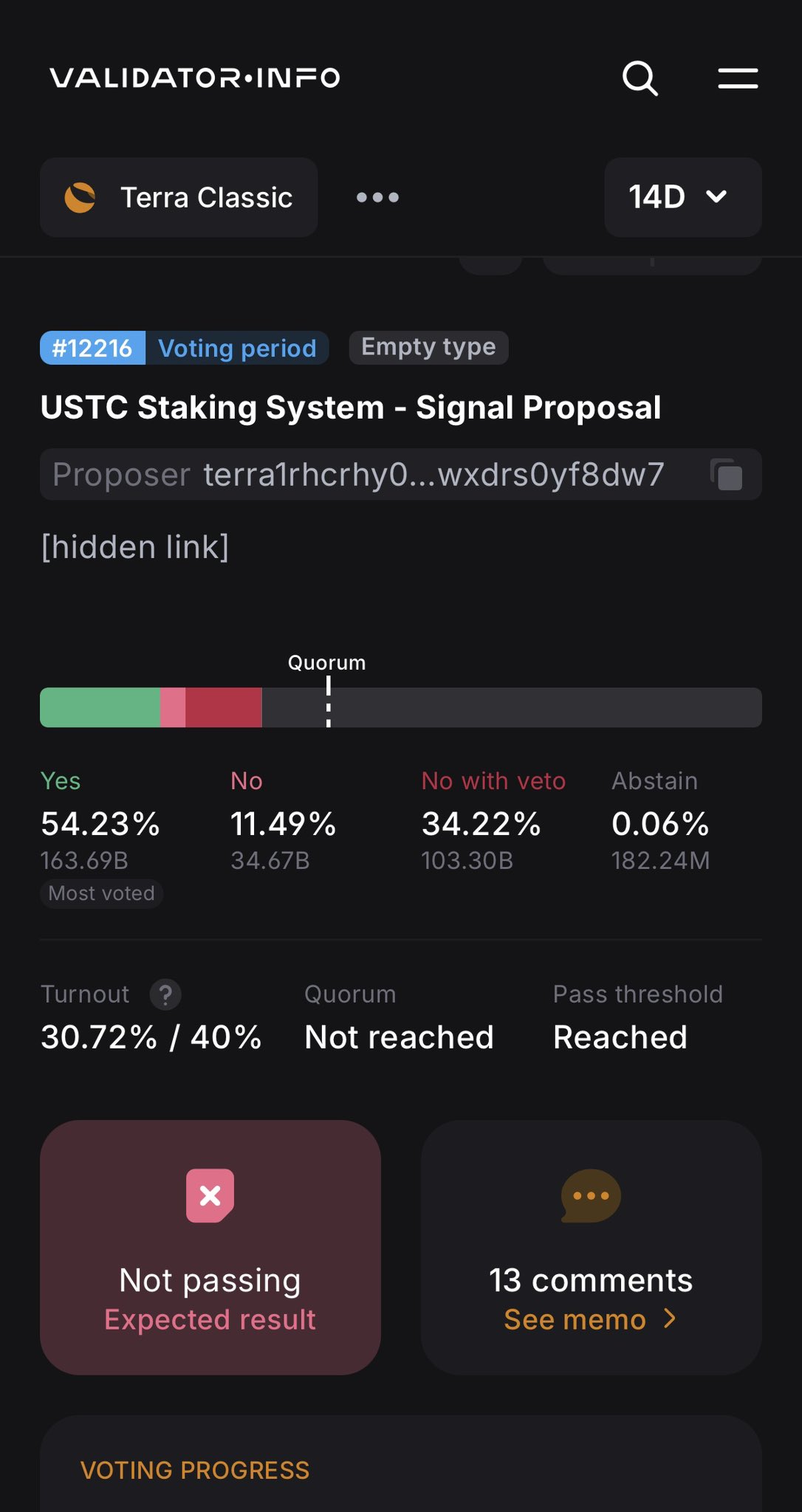Viewport: 802px width, 1512px height.
Task: Open the hamburger menu
Action: [738, 78]
